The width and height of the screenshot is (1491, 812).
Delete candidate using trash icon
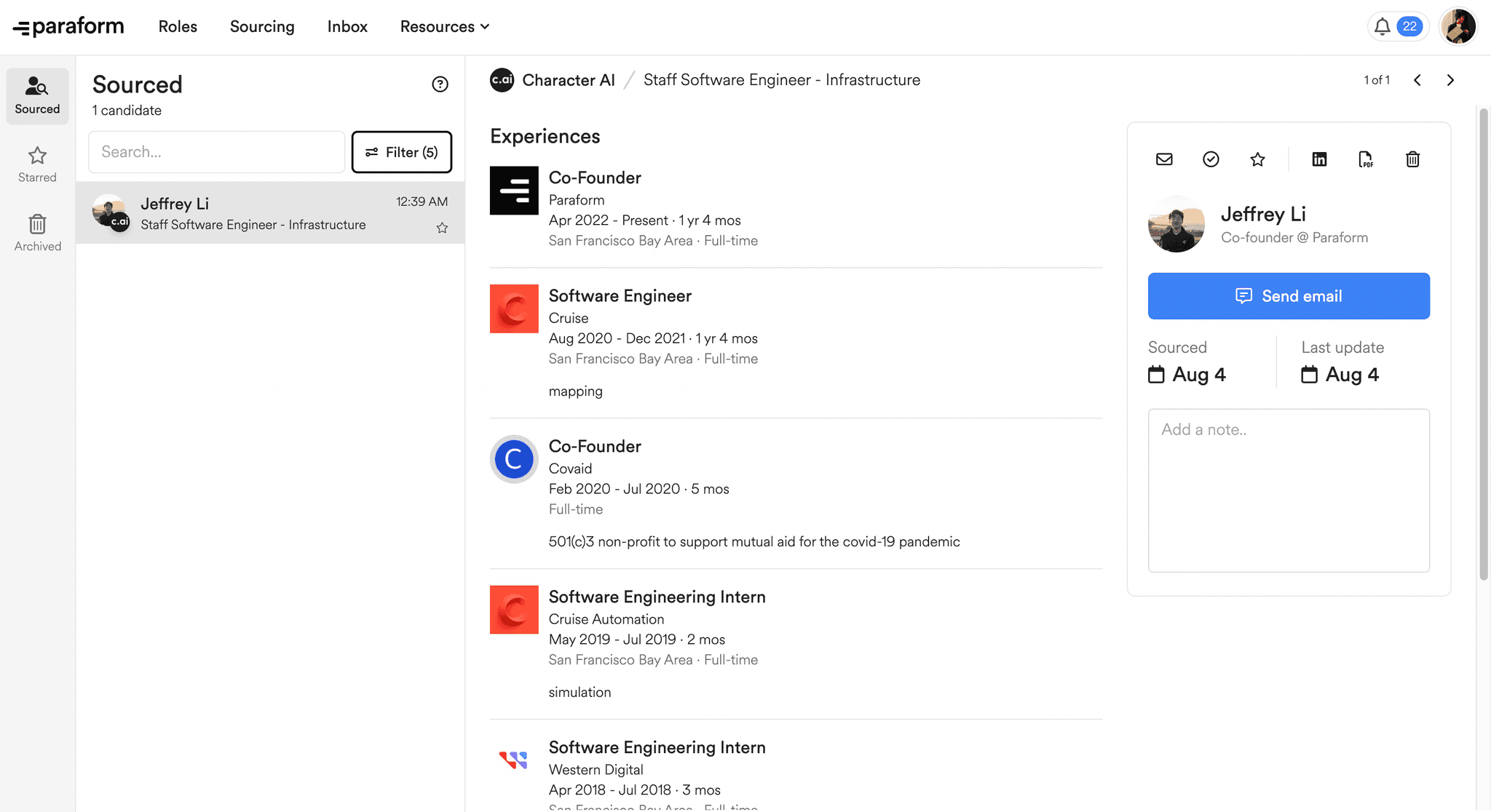pyautogui.click(x=1412, y=159)
